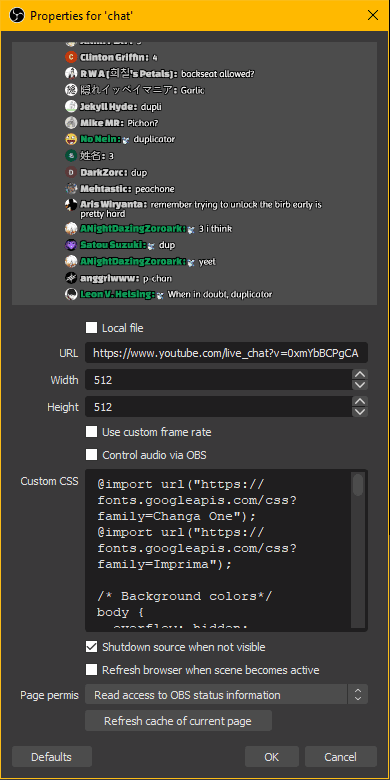Click Mehtastic's avatar in chat preview

coord(71,189)
